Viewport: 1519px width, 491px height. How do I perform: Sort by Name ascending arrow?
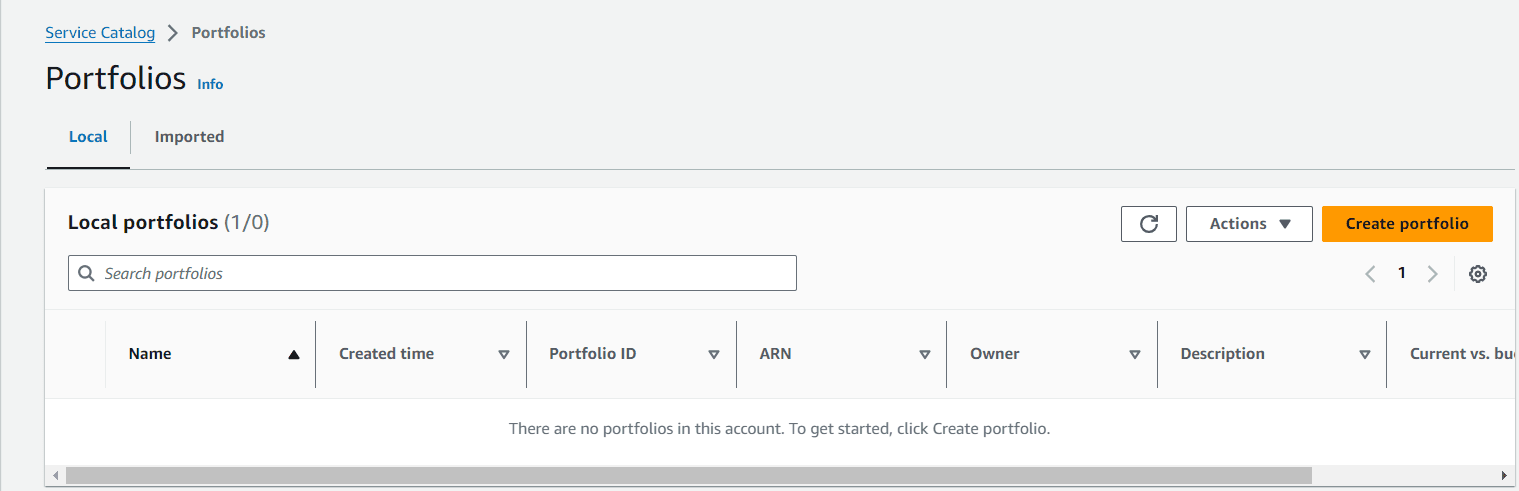(x=293, y=354)
